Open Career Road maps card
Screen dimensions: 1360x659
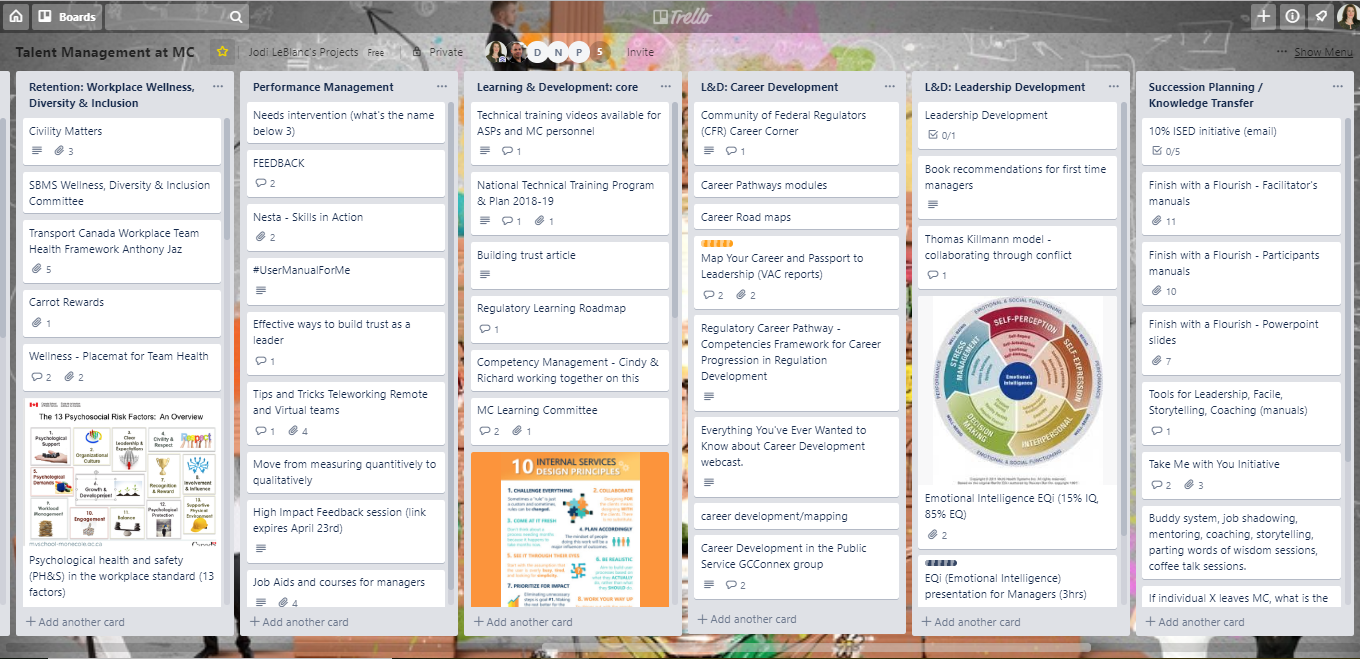coord(794,218)
